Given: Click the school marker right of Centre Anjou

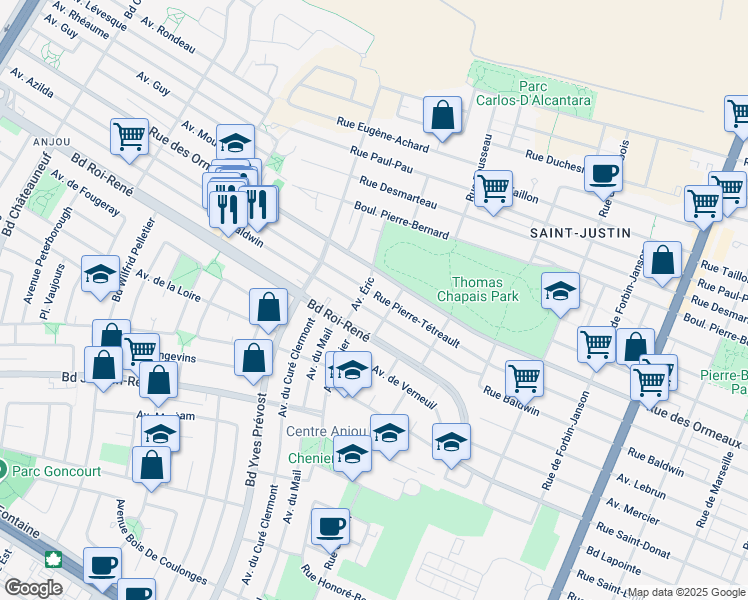Looking at the screenshot, I should point(389,434).
